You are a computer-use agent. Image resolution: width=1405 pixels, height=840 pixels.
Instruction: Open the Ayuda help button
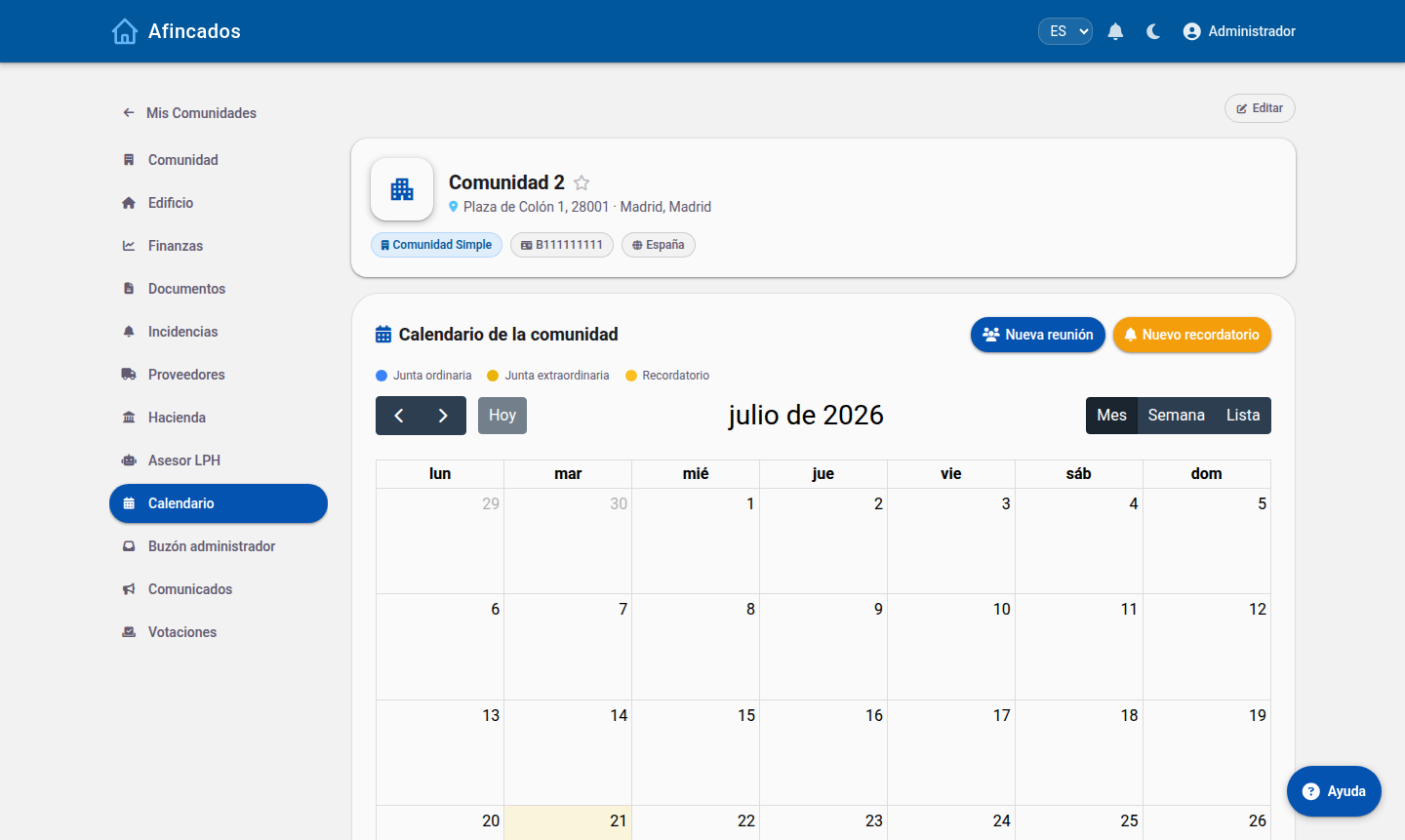(x=1334, y=791)
